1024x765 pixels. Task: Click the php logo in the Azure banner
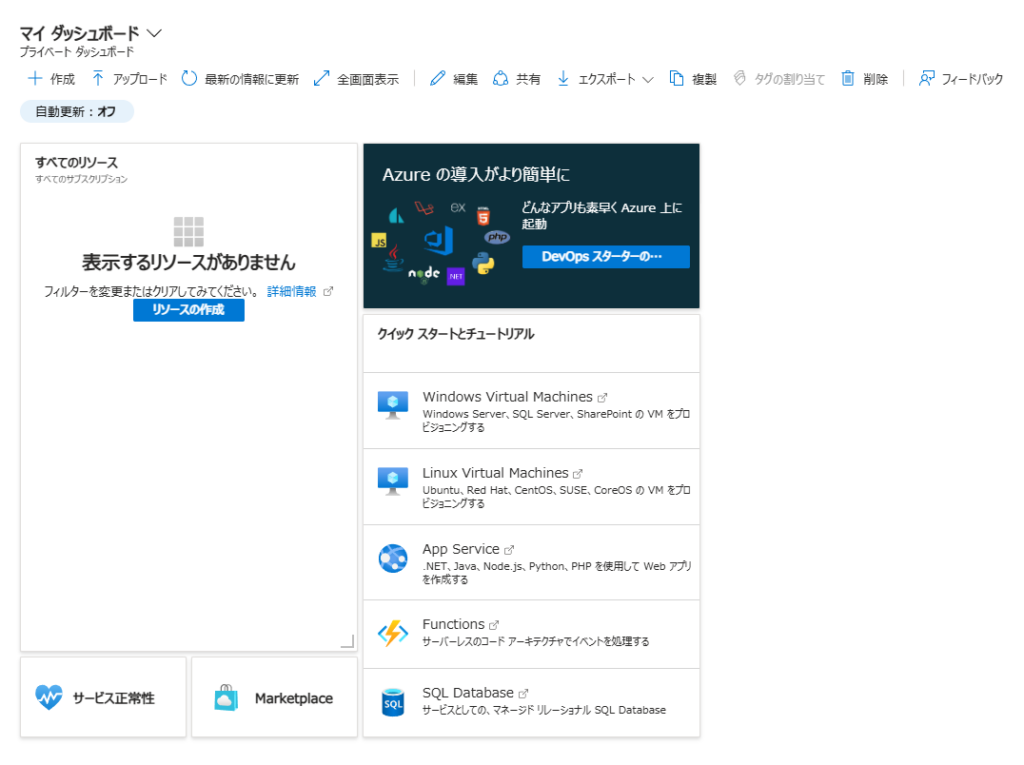497,236
